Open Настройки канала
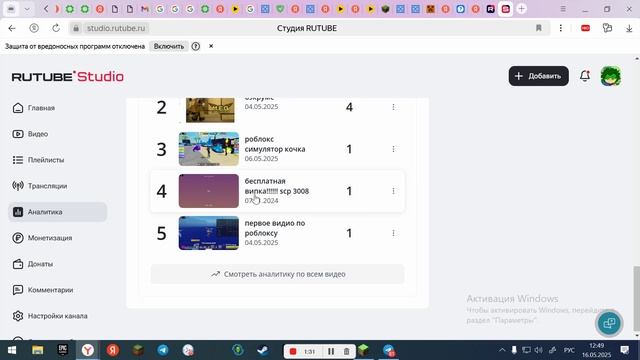Viewport: 640px width, 360px height. coord(50,316)
